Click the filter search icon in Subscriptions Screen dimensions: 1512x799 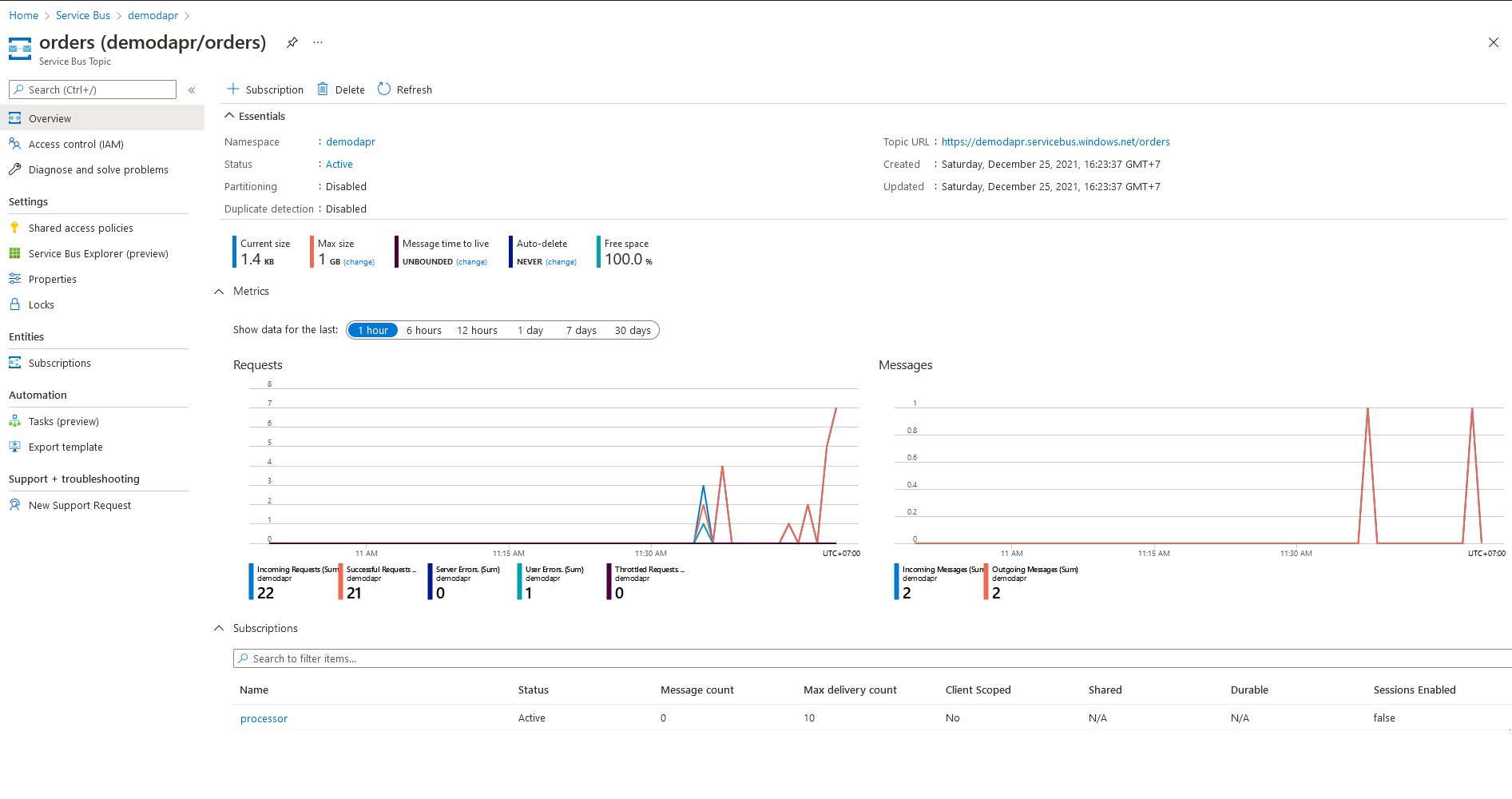[243, 658]
